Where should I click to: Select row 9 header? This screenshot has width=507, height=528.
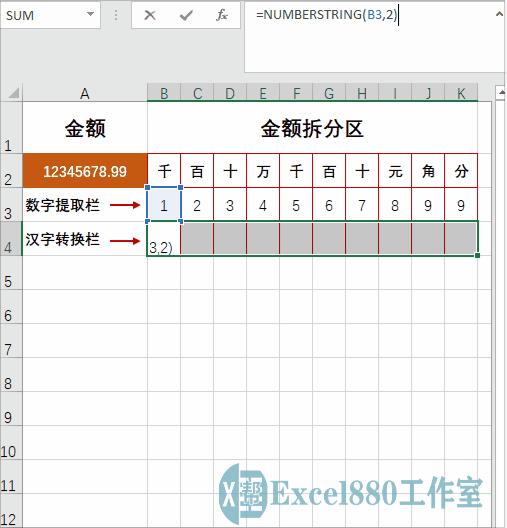coord(11,409)
